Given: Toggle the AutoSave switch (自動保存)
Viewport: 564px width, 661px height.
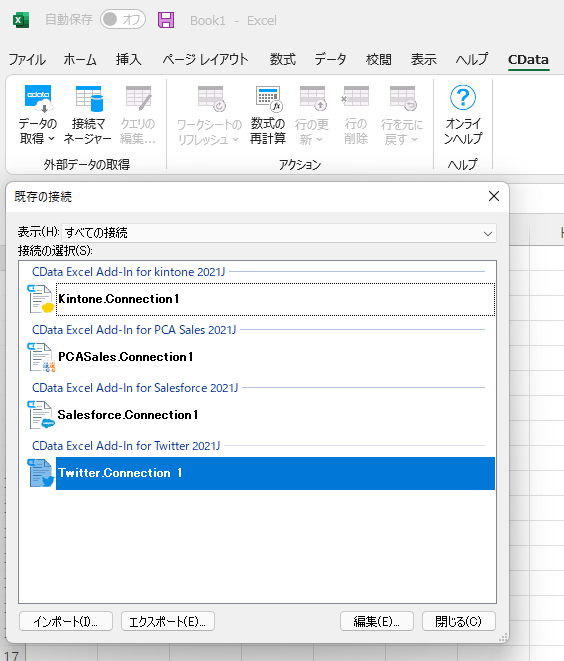Looking at the screenshot, I should tap(123, 19).
